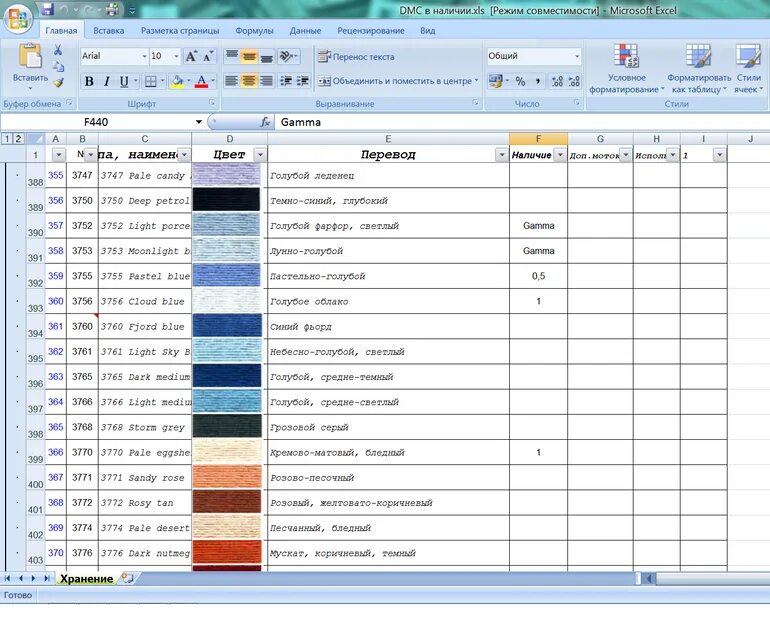Click the Office button logo

(18, 18)
